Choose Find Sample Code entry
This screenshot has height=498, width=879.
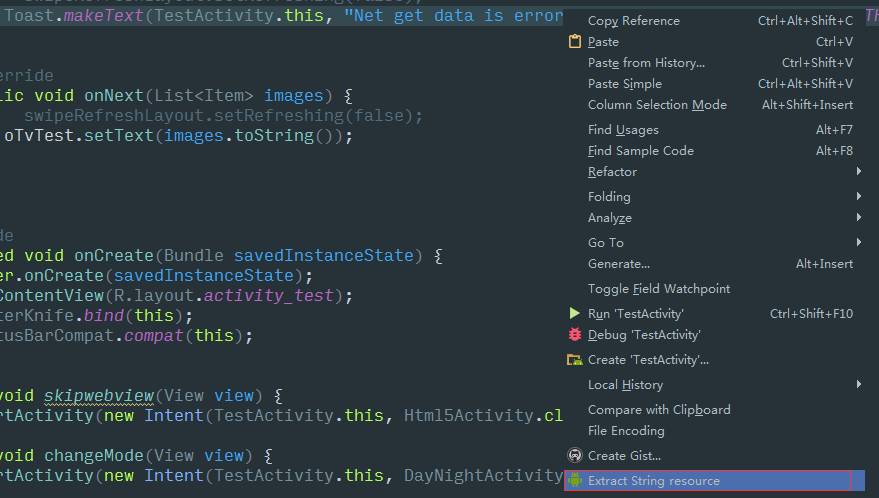714,151
